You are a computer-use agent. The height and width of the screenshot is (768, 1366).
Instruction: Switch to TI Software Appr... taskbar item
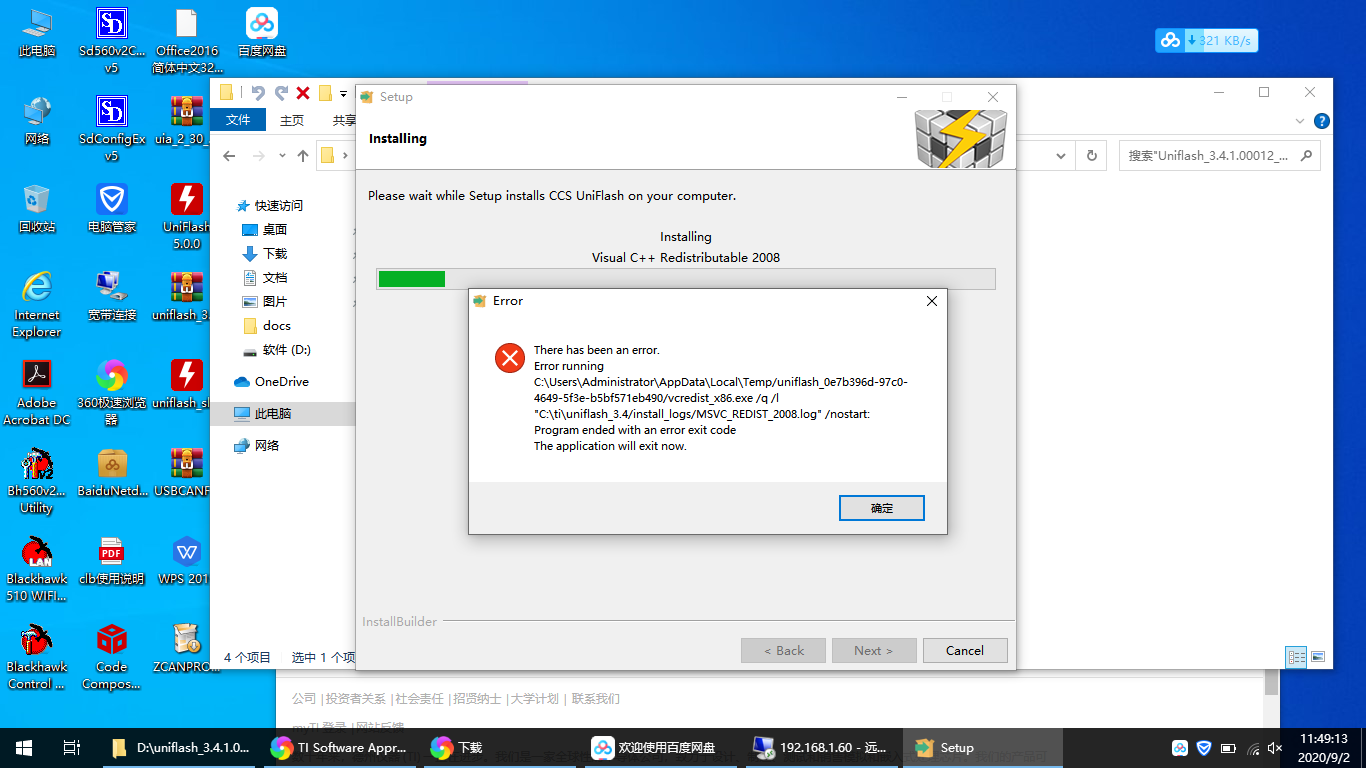[x=340, y=748]
